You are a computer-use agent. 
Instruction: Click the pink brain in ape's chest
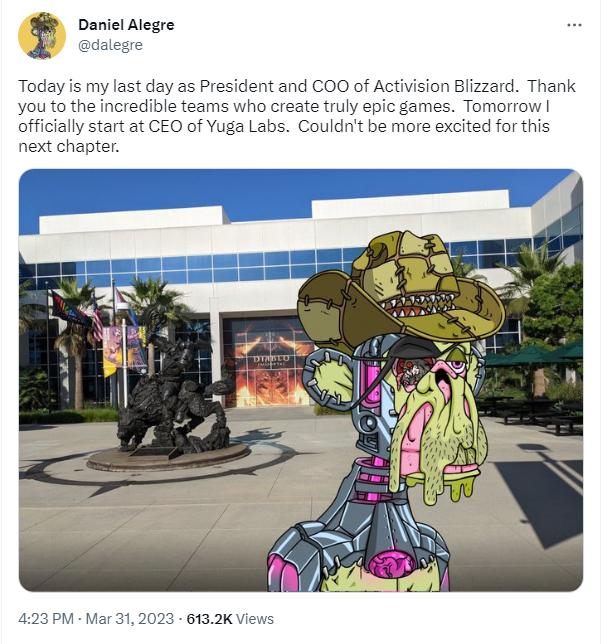click(389, 565)
